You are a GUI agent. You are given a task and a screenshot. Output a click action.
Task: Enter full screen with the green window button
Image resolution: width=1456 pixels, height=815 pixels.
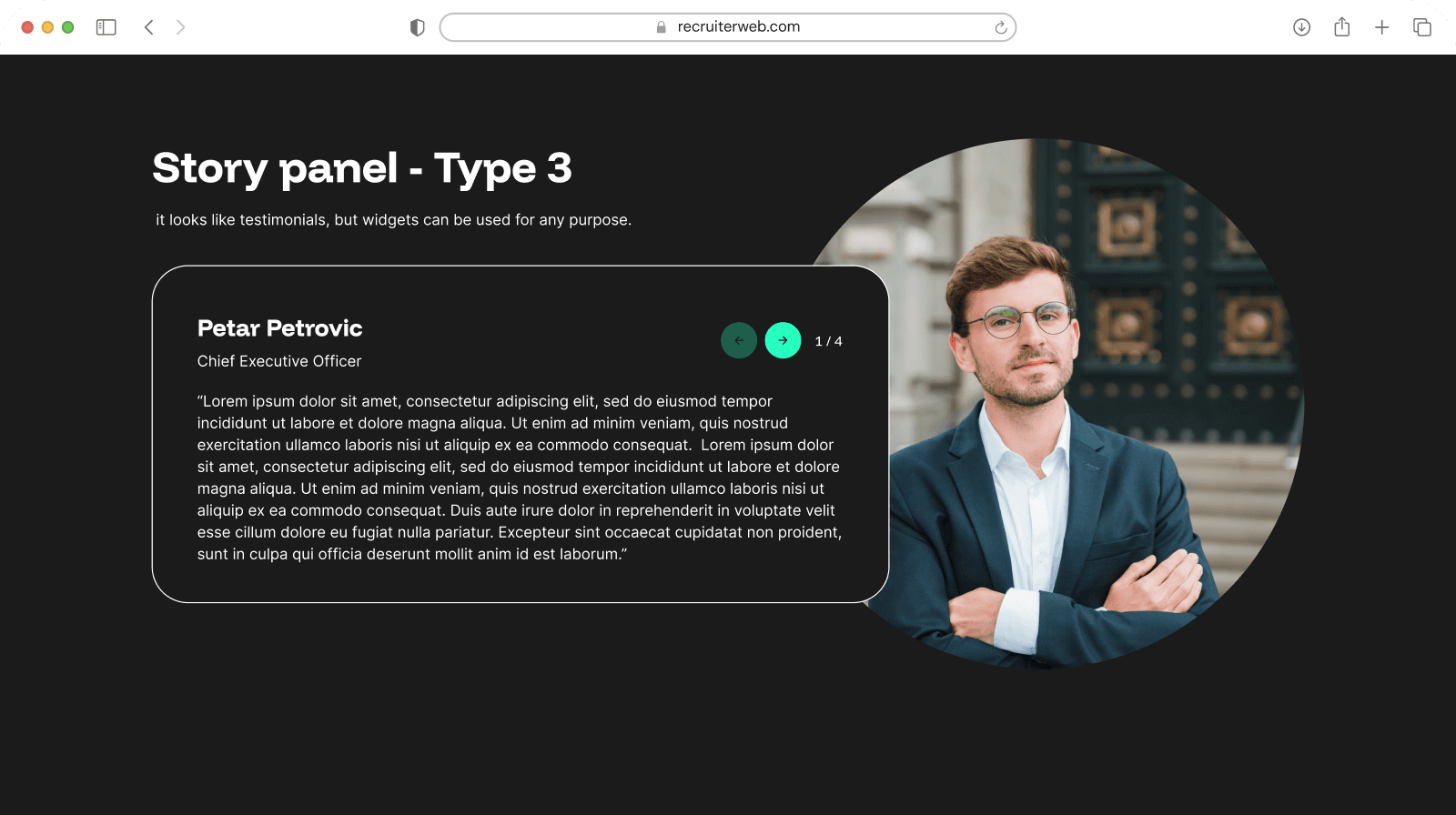[x=67, y=27]
